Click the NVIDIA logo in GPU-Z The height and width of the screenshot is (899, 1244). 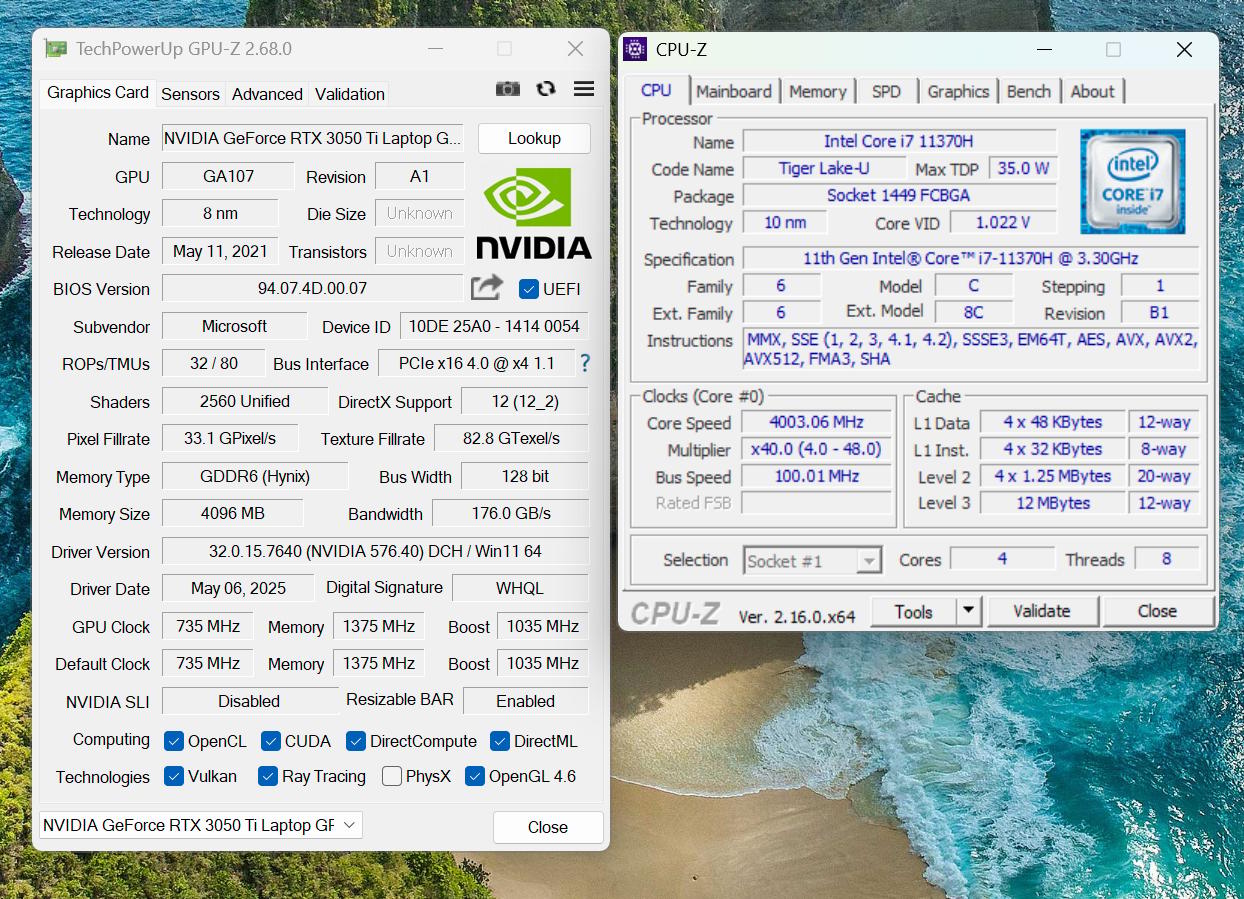coord(534,214)
